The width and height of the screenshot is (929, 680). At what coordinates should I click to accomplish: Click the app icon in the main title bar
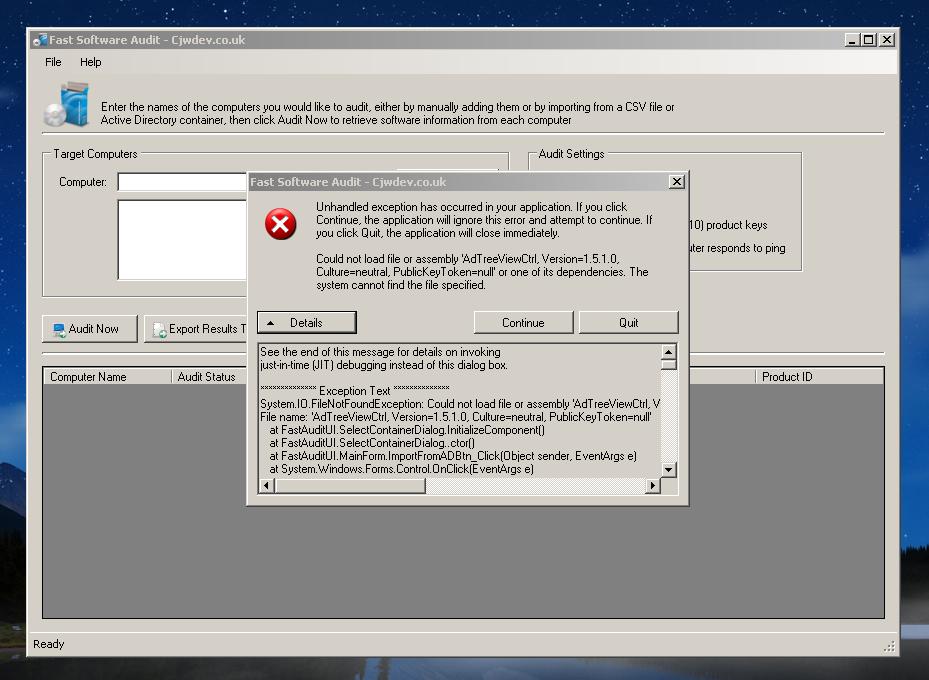pyautogui.click(x=40, y=40)
